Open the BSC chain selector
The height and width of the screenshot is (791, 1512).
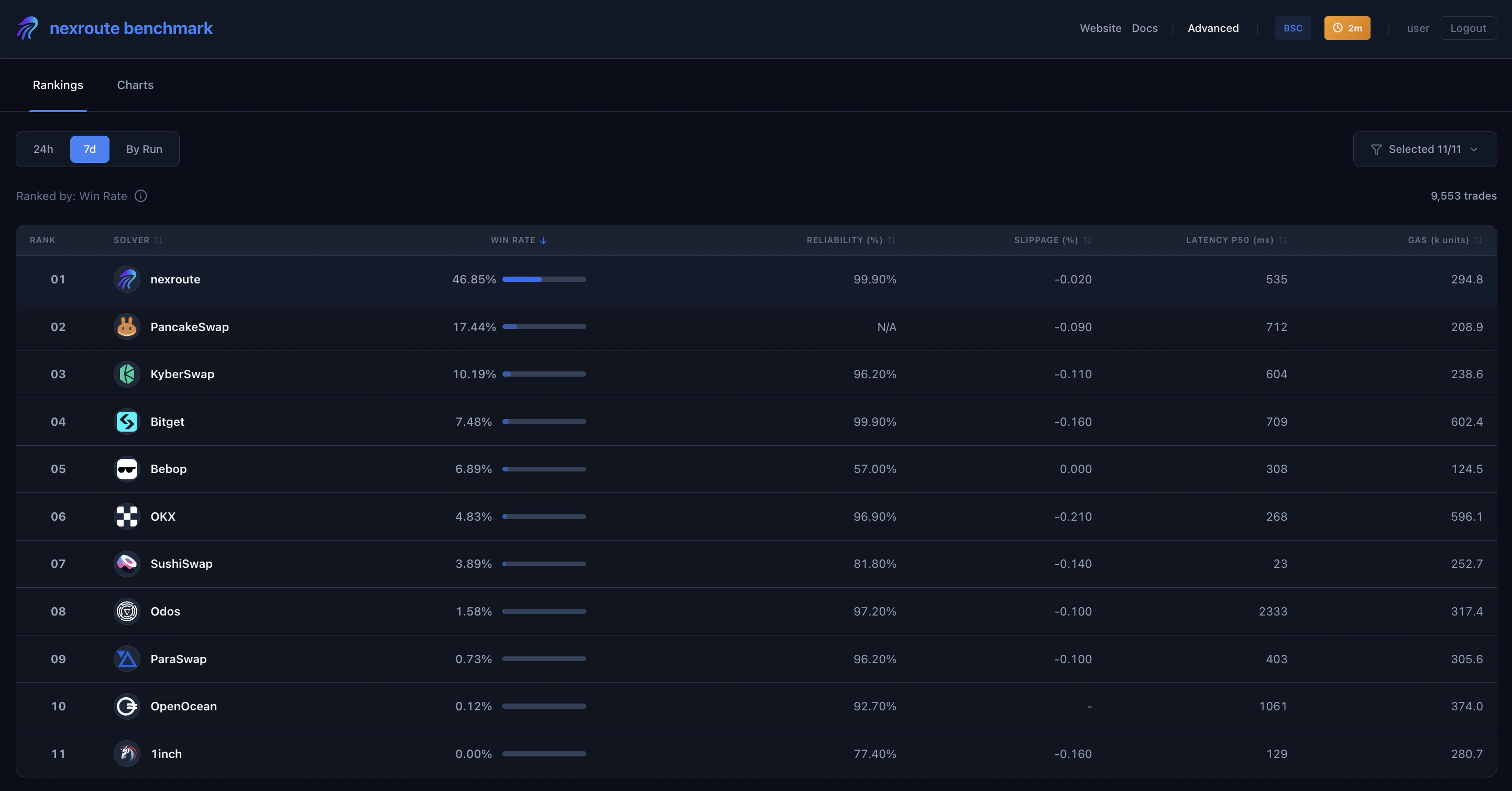pos(1293,28)
